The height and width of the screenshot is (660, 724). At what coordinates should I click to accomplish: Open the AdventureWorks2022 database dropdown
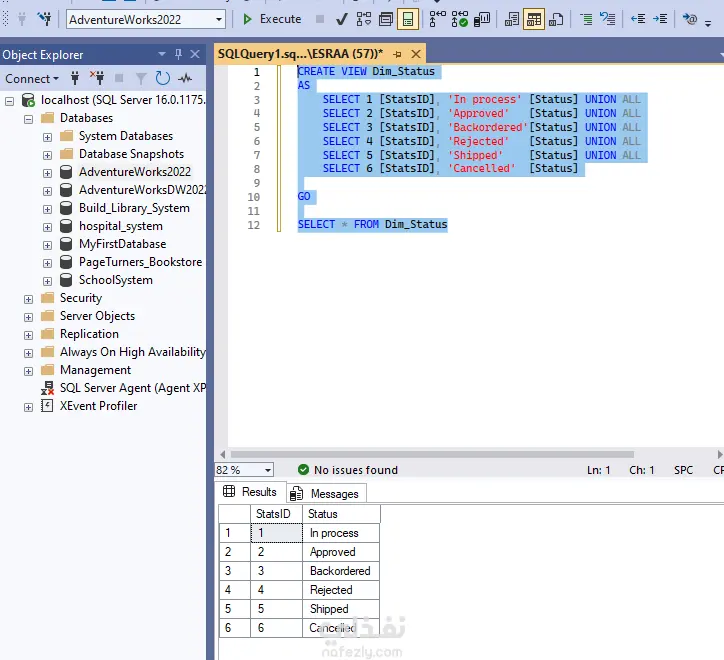coord(218,19)
